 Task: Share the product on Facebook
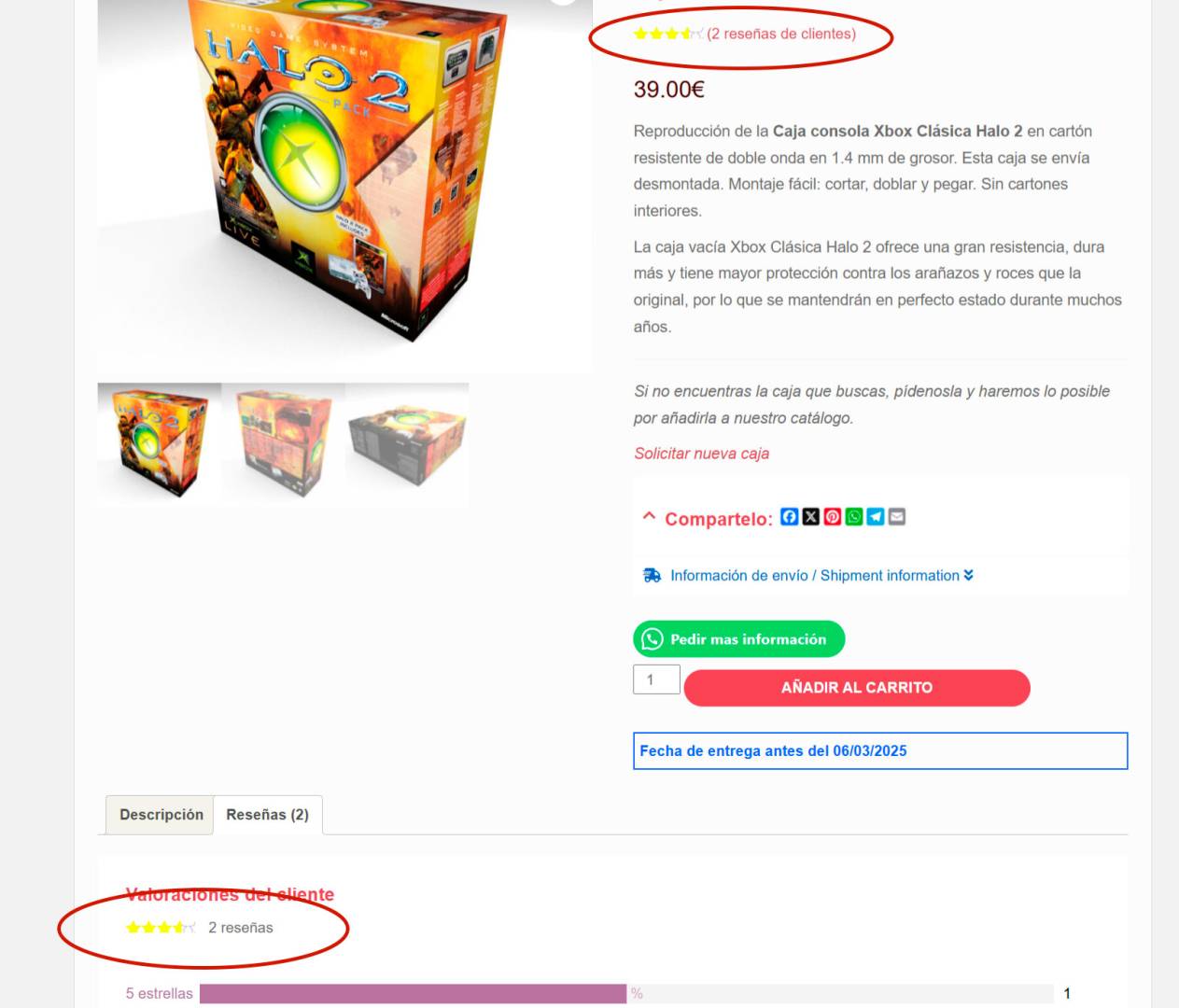[x=790, y=517]
